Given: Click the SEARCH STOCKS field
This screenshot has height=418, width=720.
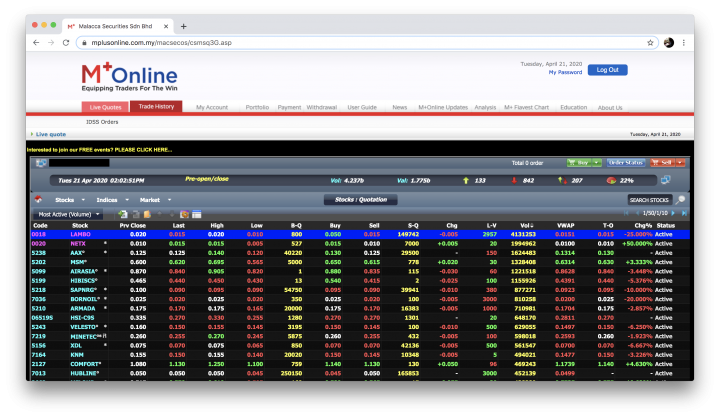Looking at the screenshot, I should click(x=649, y=200).
